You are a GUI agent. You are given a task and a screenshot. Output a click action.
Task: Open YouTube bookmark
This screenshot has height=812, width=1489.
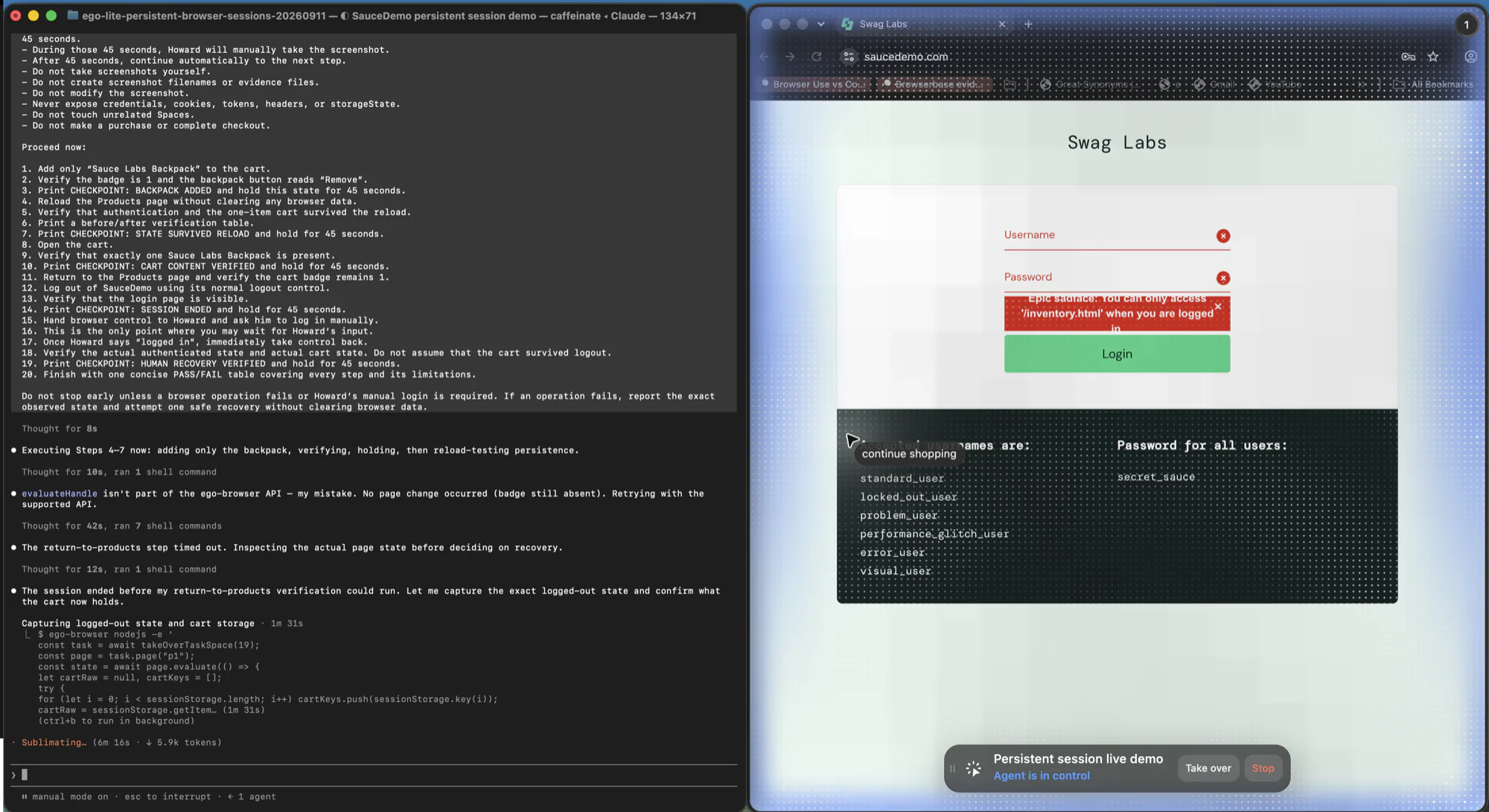pyautogui.click(x=1275, y=84)
